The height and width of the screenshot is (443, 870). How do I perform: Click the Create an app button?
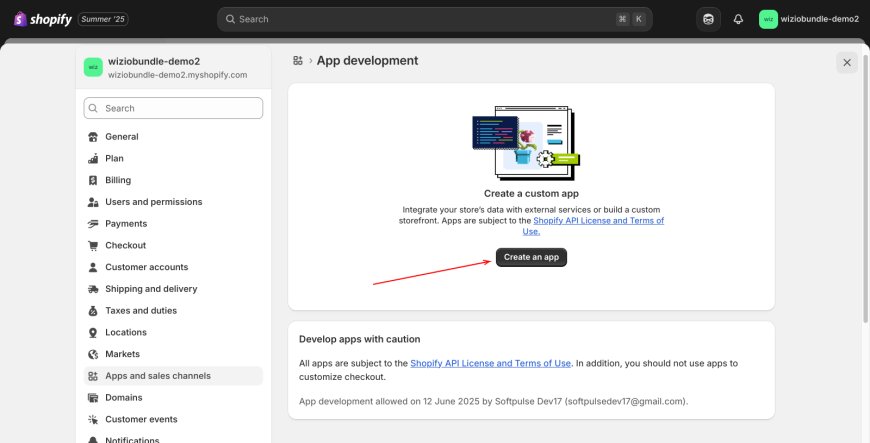[x=531, y=257]
